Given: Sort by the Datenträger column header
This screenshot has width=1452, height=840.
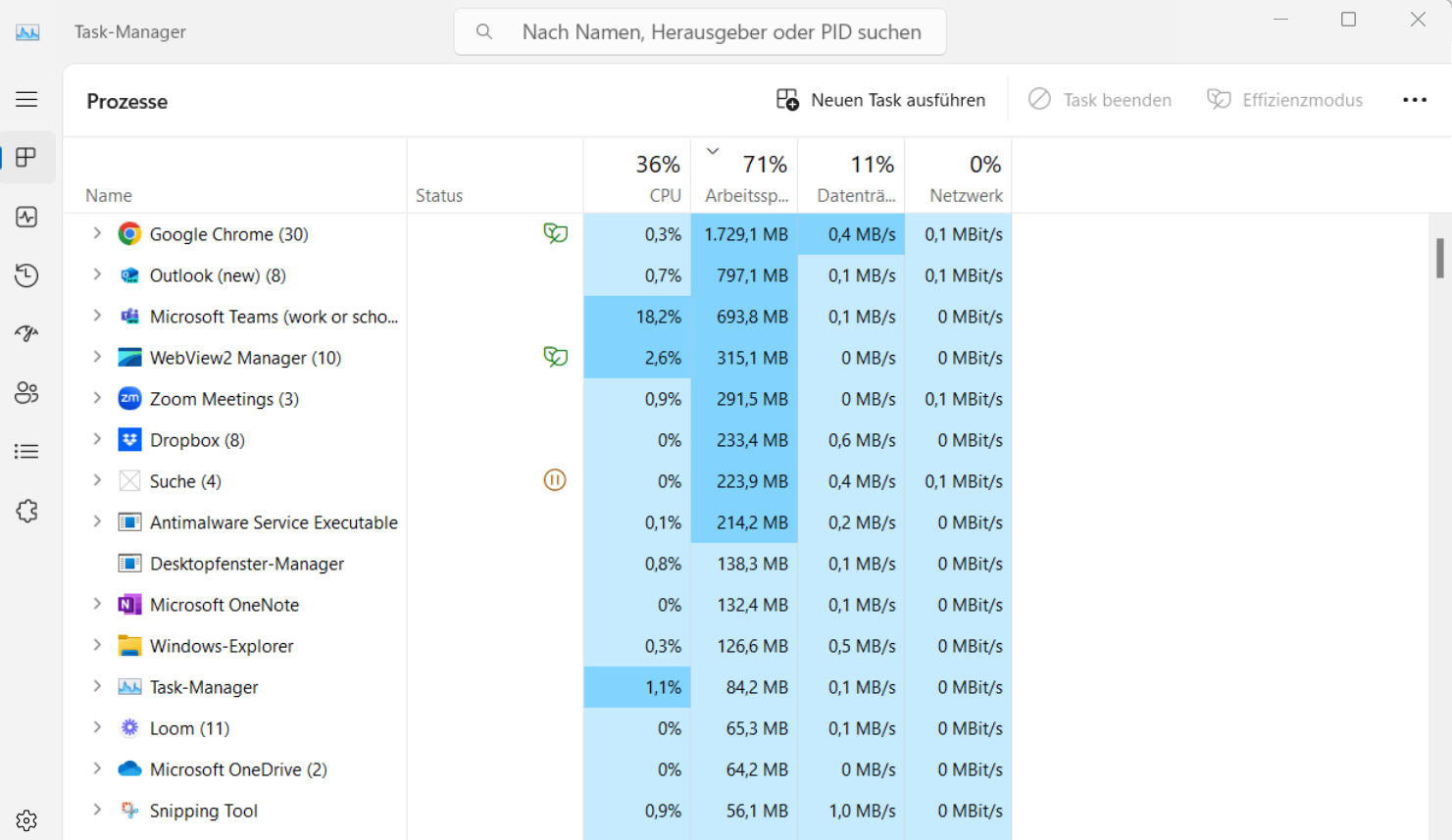Looking at the screenshot, I should [851, 175].
